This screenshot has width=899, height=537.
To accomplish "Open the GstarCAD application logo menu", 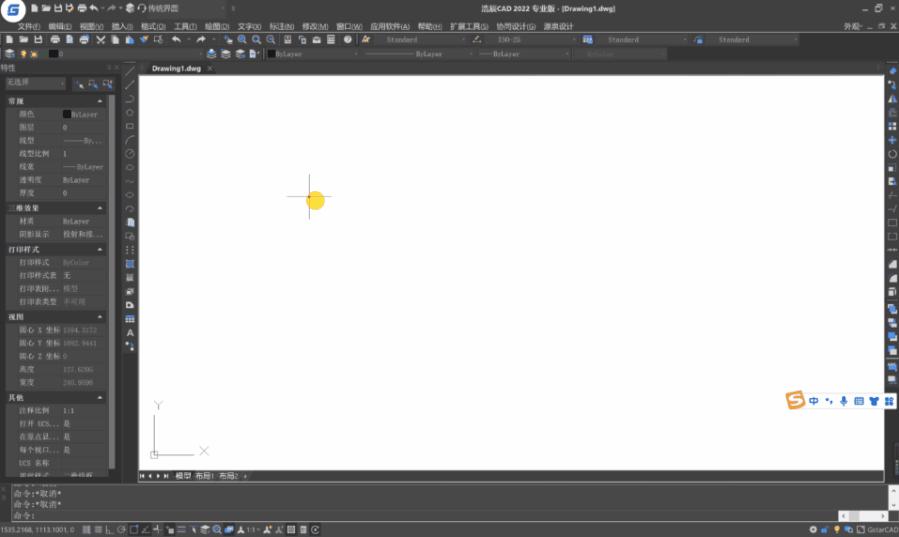I will pyautogui.click(x=12, y=12).
